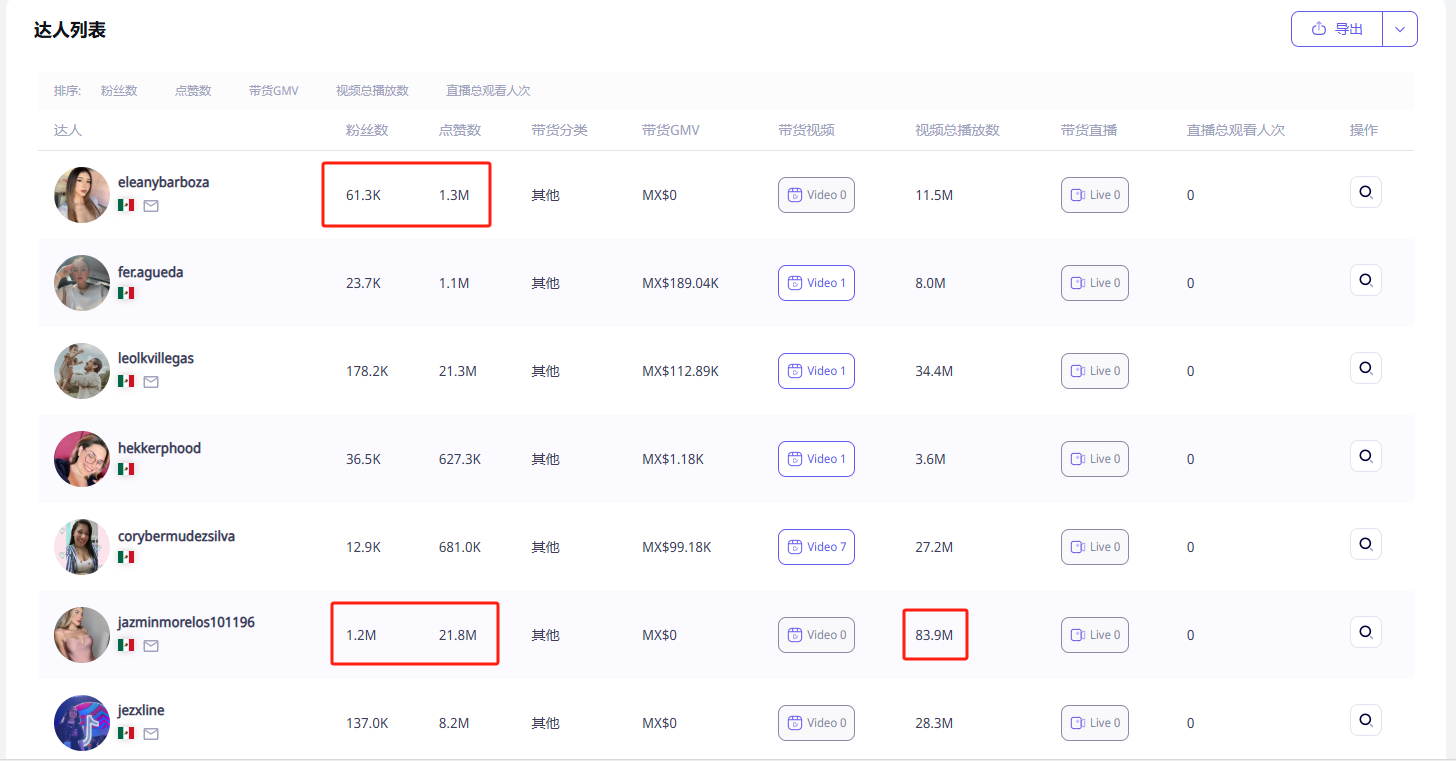Click the flag icon under corybermudezsilva
The width and height of the screenshot is (1456, 761).
pyautogui.click(x=126, y=557)
